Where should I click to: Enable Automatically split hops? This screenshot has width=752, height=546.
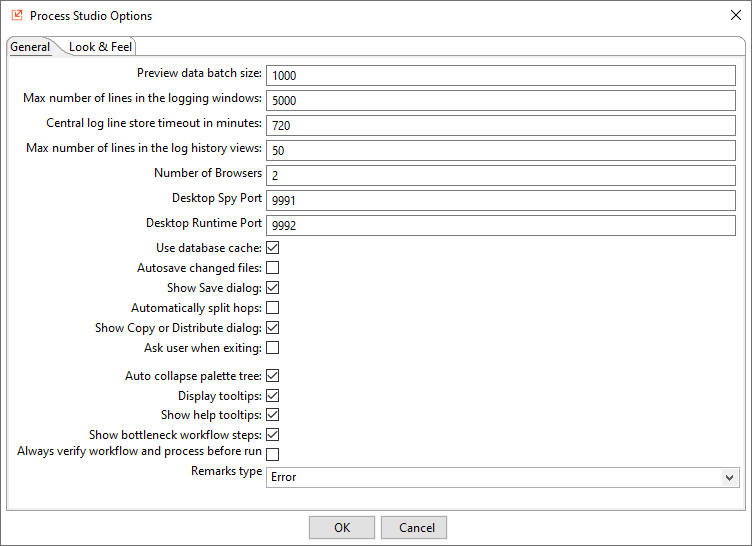(272, 308)
